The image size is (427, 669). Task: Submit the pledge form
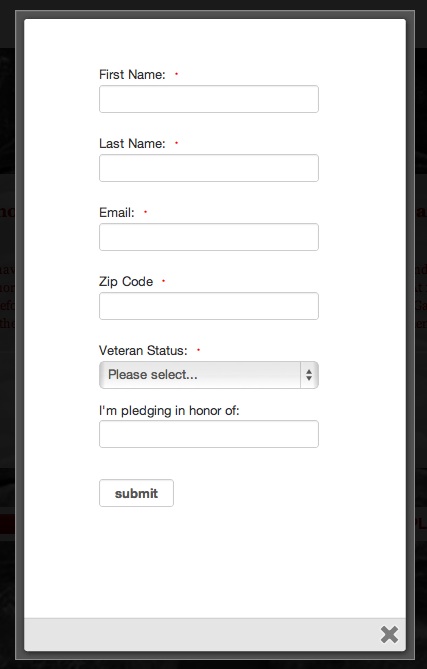(x=136, y=493)
